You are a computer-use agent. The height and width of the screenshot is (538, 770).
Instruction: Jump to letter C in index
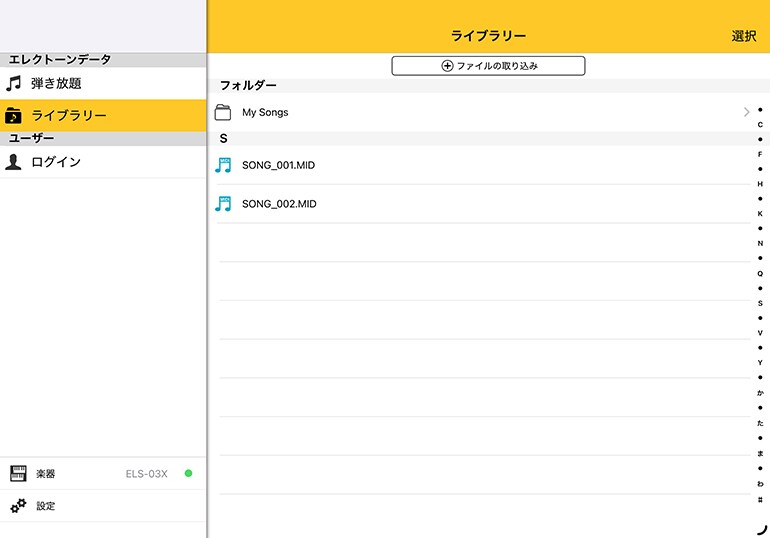point(760,125)
